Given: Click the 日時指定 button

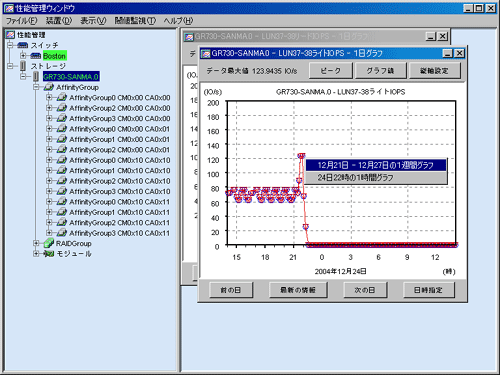Looking at the screenshot, I should point(428,290).
